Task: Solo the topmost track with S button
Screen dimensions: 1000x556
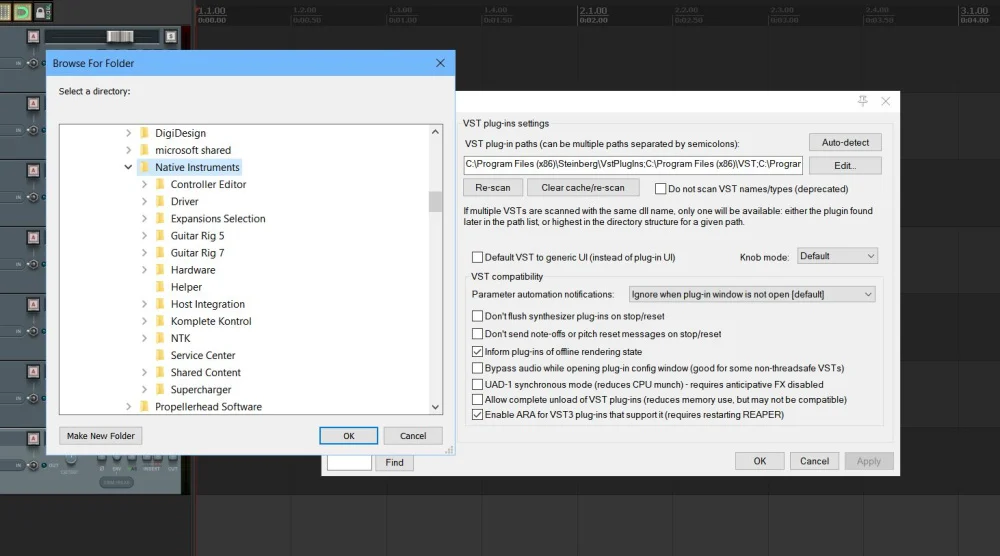Action: coord(170,37)
